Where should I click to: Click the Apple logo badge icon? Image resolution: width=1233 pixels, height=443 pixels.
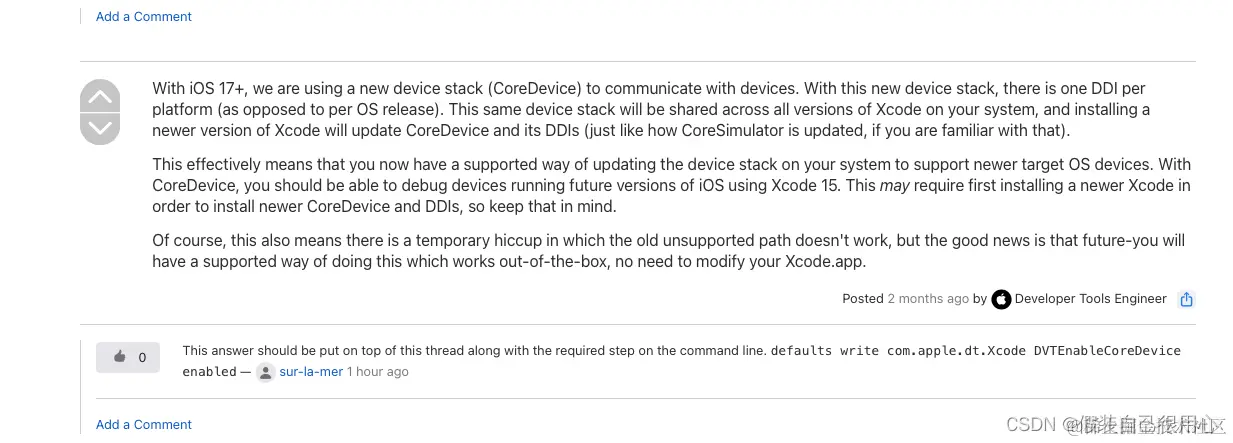pos(1001,299)
